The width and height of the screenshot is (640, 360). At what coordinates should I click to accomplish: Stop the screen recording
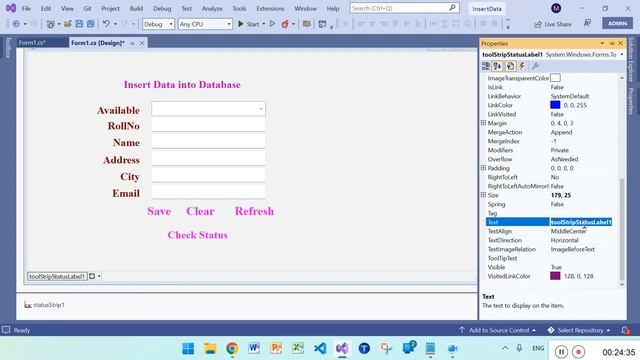click(578, 351)
